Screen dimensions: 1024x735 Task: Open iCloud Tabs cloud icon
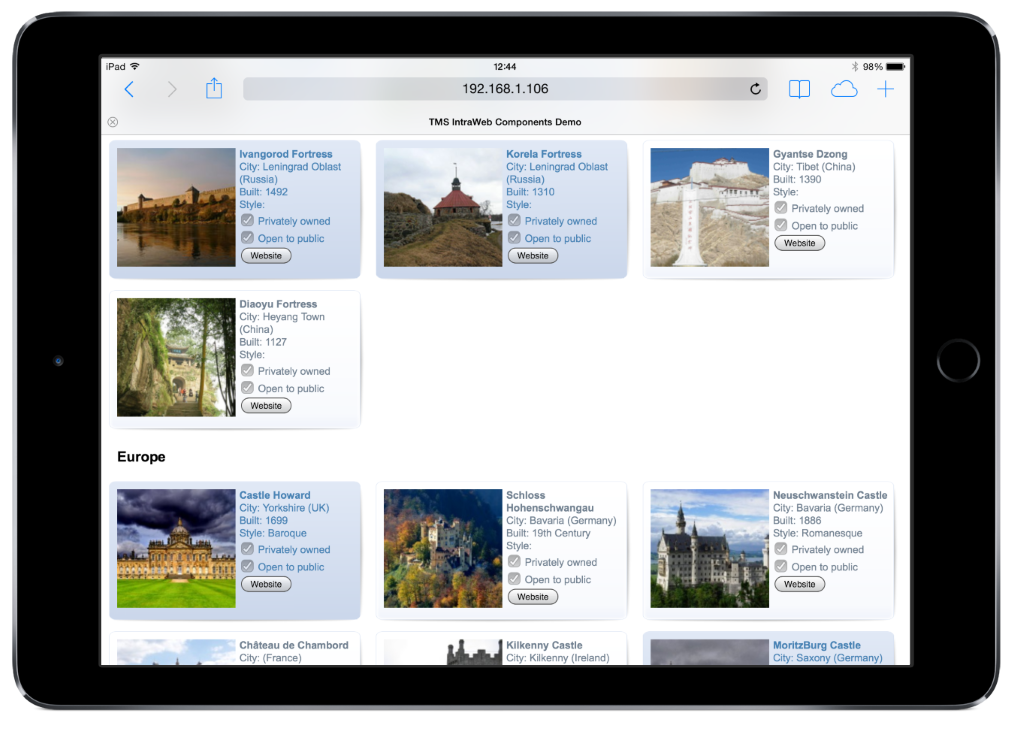point(844,90)
